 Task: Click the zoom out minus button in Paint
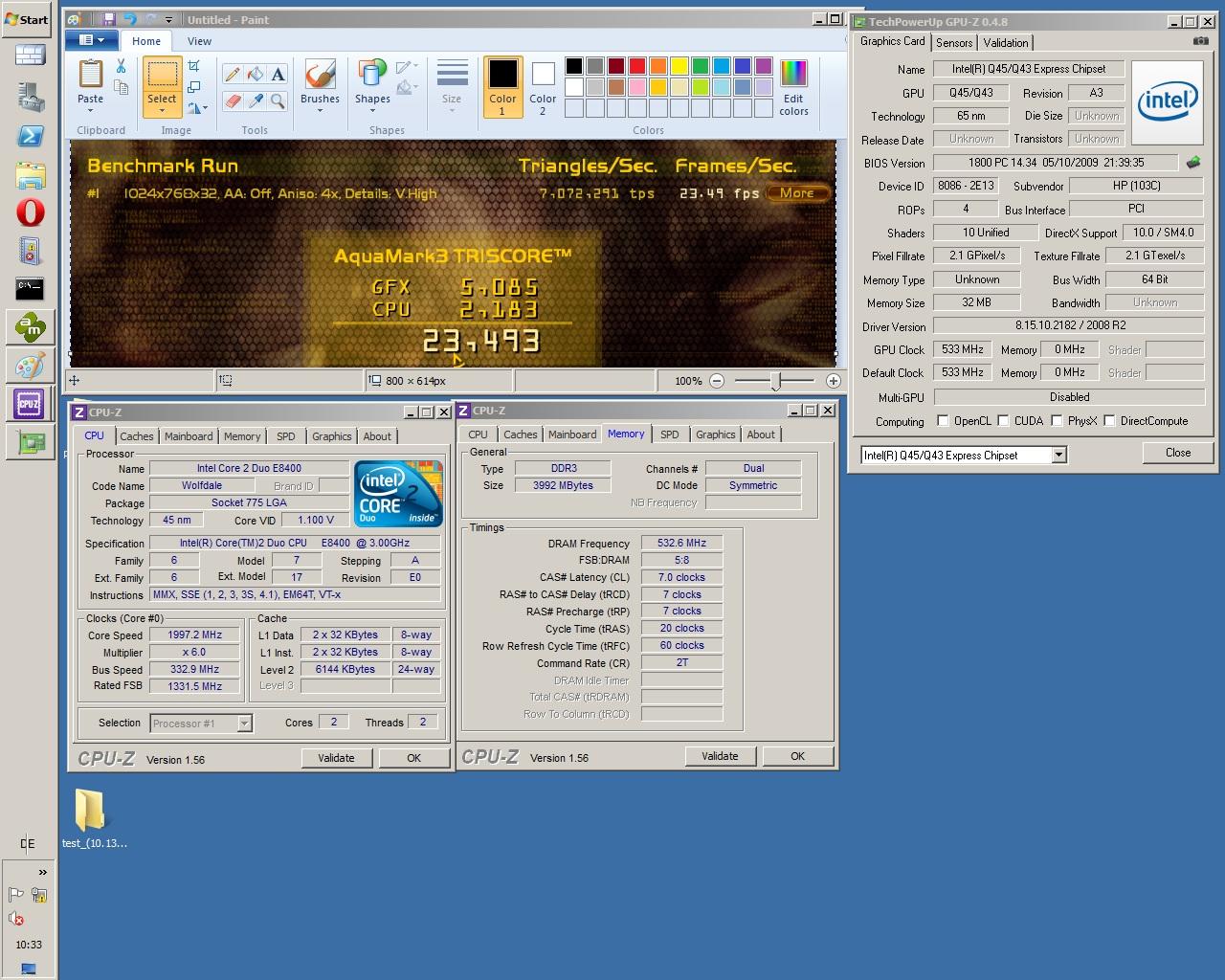point(717,381)
